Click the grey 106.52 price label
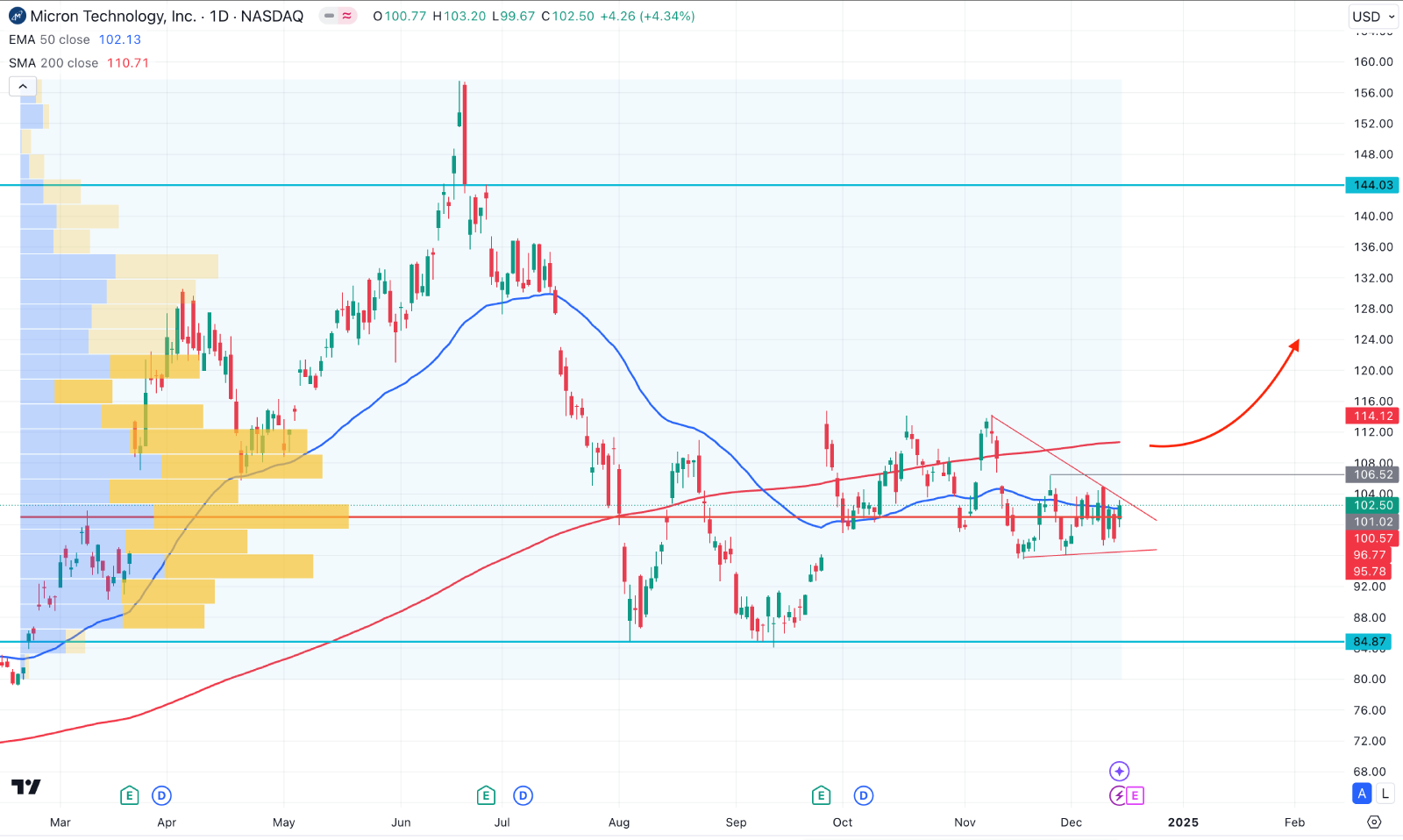 [1372, 474]
